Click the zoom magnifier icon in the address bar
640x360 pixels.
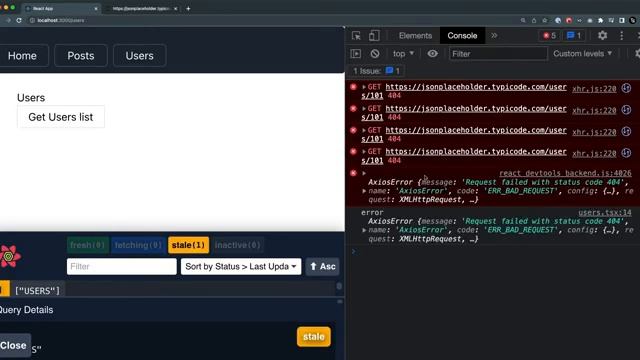click(x=523, y=20)
